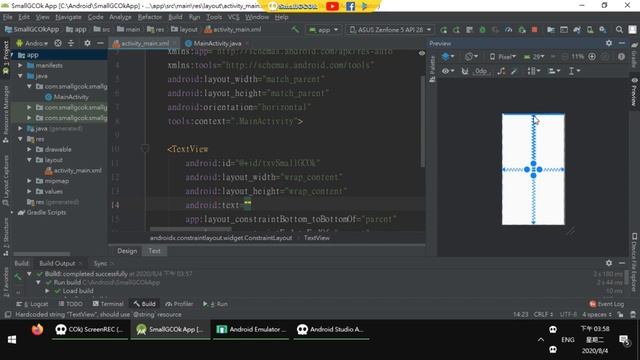Open the SDK Manager icon
Screen dimensions: 640x360
coord(603,30)
